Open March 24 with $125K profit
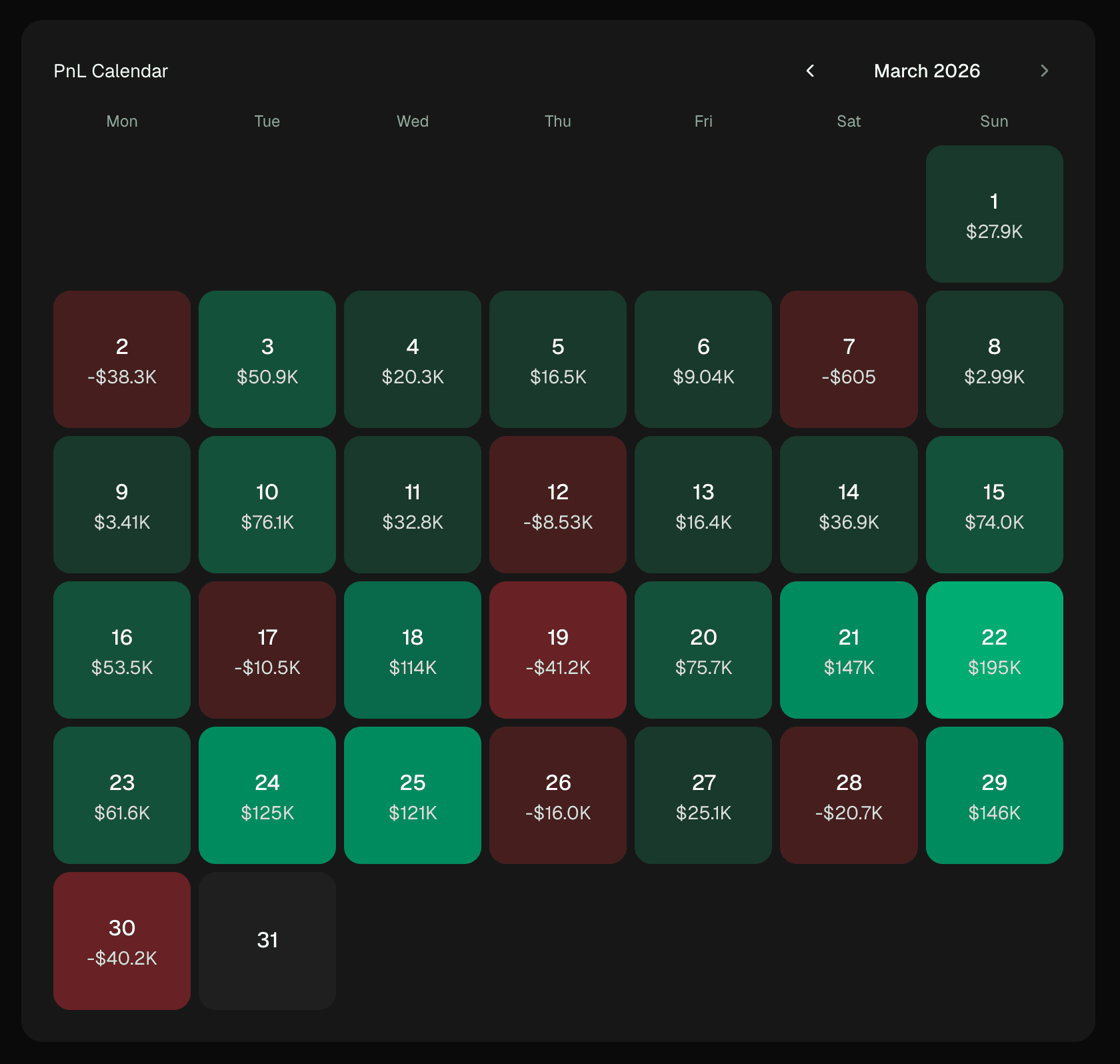Viewport: 1120px width, 1064px height. click(267, 795)
